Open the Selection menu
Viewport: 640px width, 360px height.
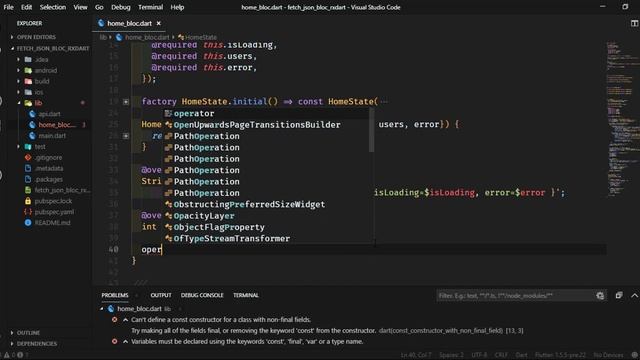[x=53, y=7]
